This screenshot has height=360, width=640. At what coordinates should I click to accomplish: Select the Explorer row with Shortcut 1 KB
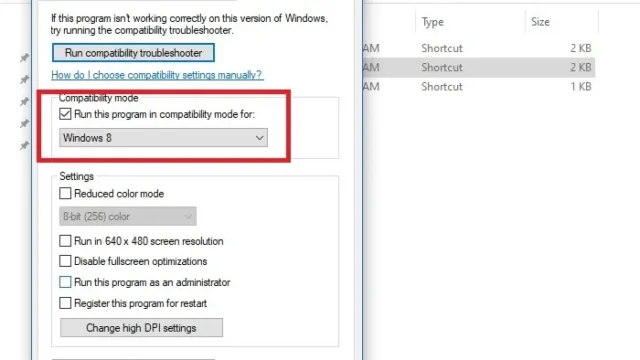pos(479,87)
